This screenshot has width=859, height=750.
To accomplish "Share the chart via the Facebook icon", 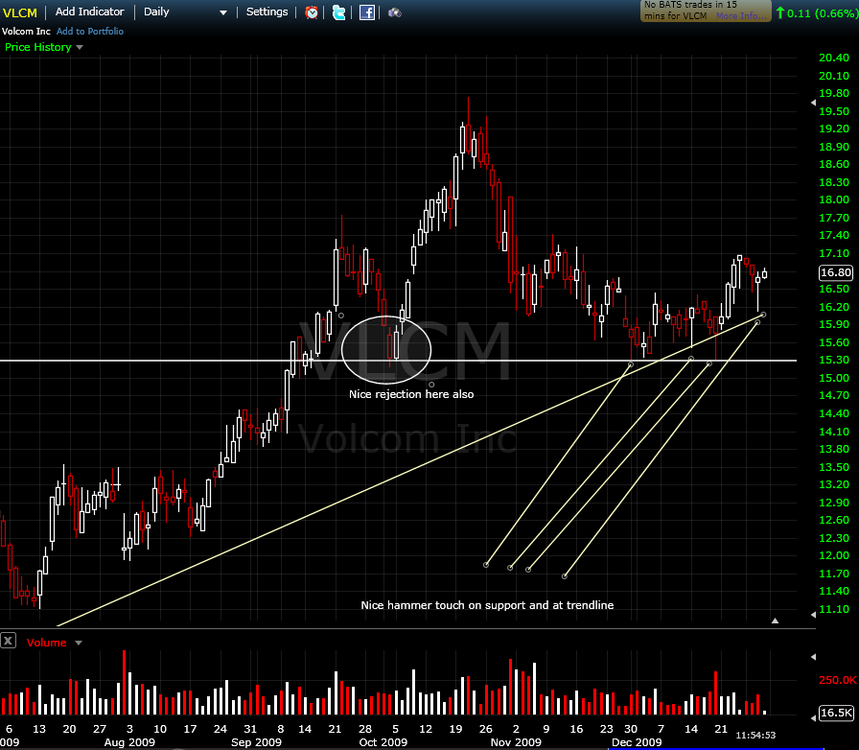I will [366, 13].
